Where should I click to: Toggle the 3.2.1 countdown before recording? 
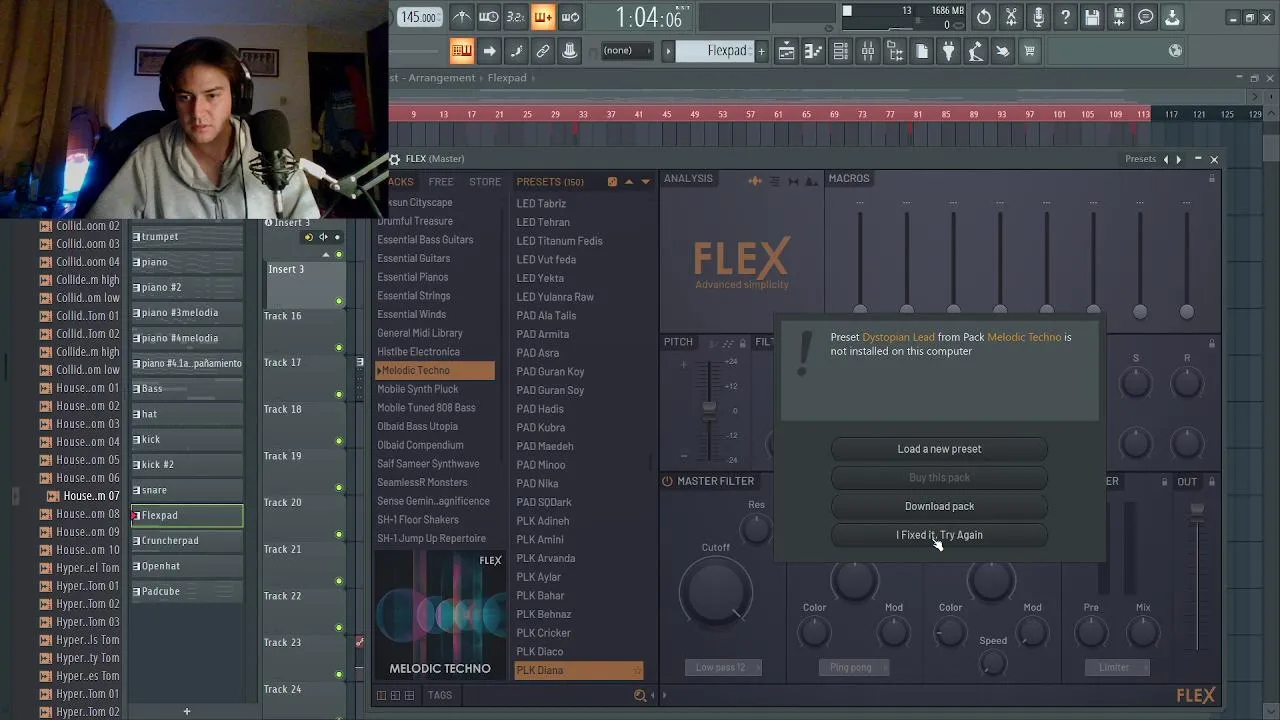coord(515,17)
